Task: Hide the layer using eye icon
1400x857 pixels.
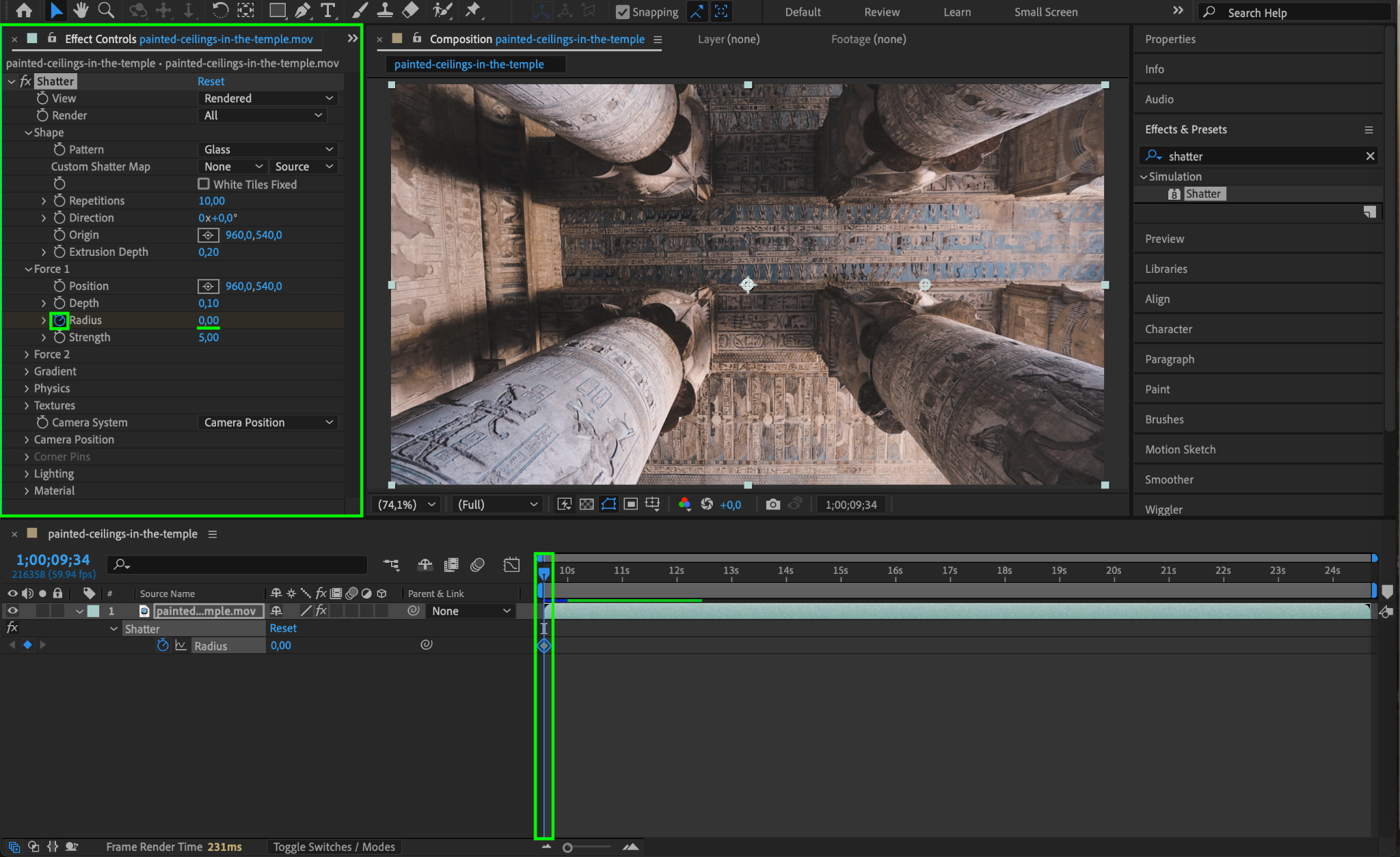Action: [x=12, y=611]
